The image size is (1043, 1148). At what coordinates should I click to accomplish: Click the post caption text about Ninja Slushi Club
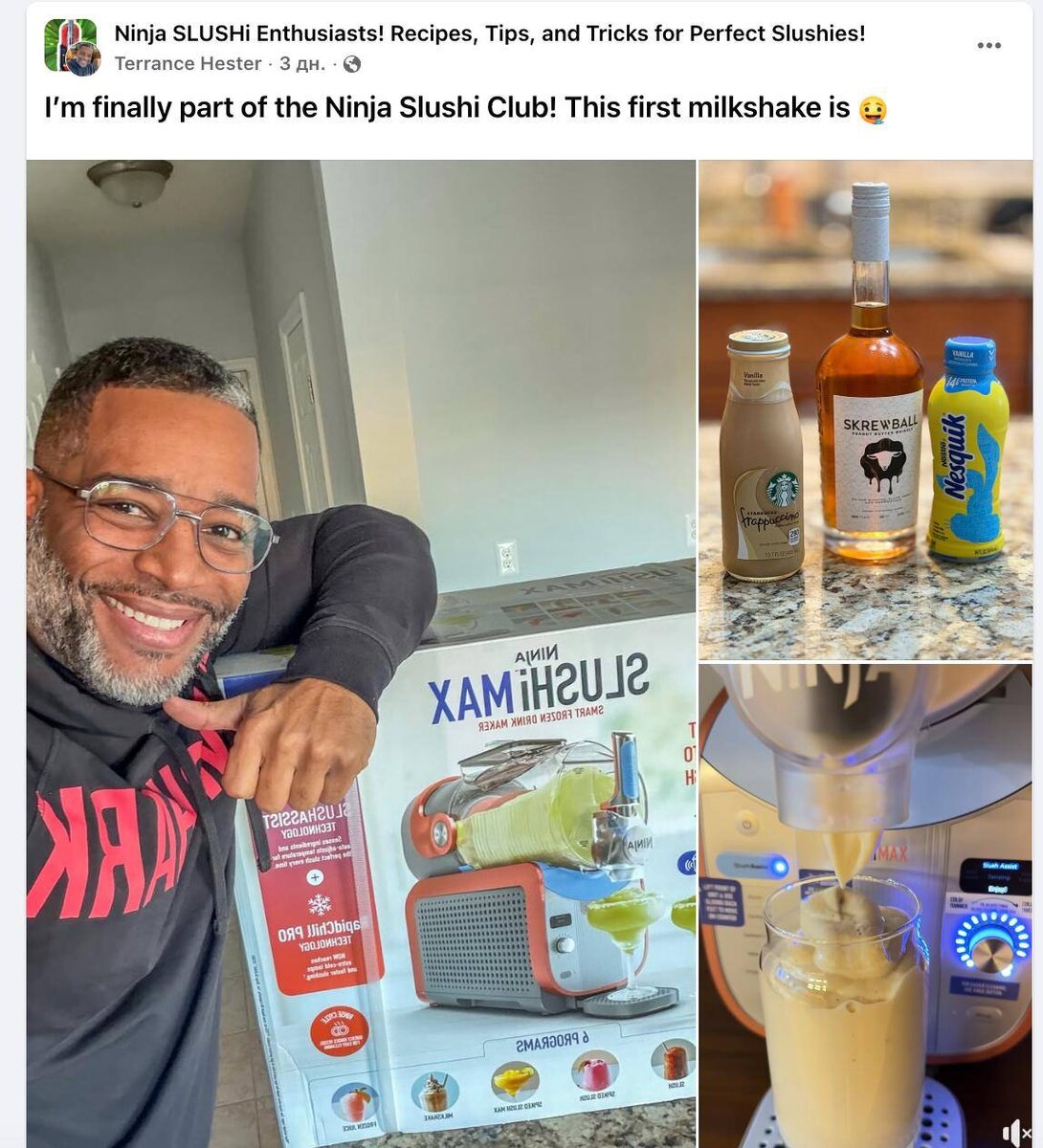click(x=447, y=108)
